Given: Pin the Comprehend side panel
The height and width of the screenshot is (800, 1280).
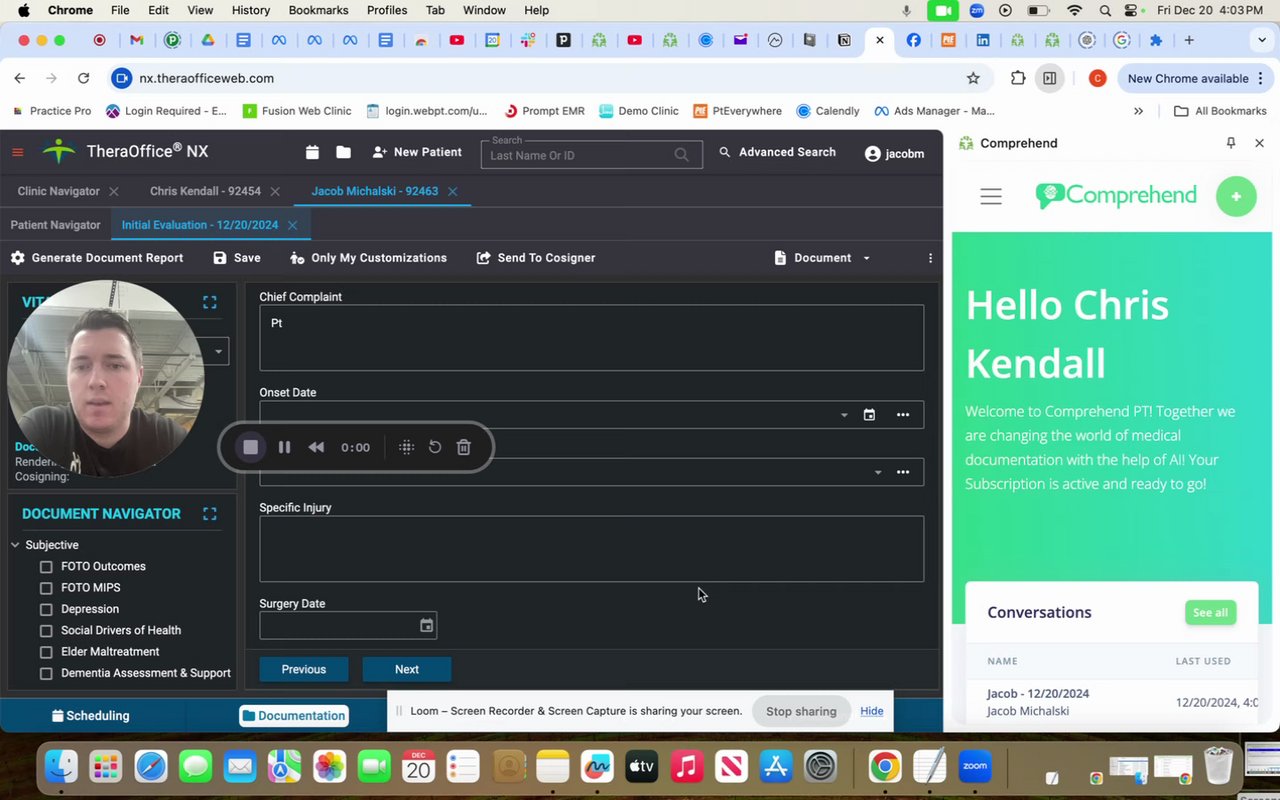Looking at the screenshot, I should (x=1231, y=143).
